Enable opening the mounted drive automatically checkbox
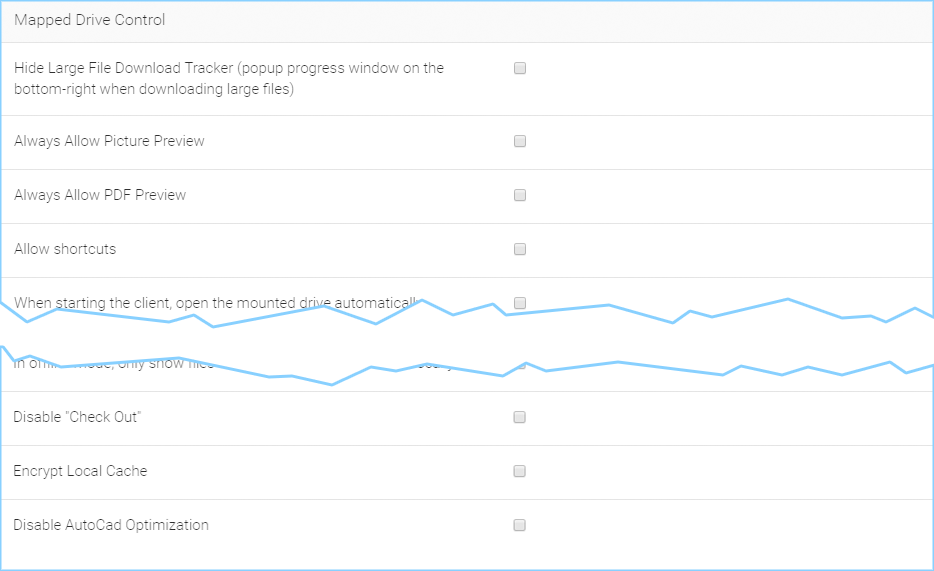Viewport: 934px width, 571px height. click(520, 303)
